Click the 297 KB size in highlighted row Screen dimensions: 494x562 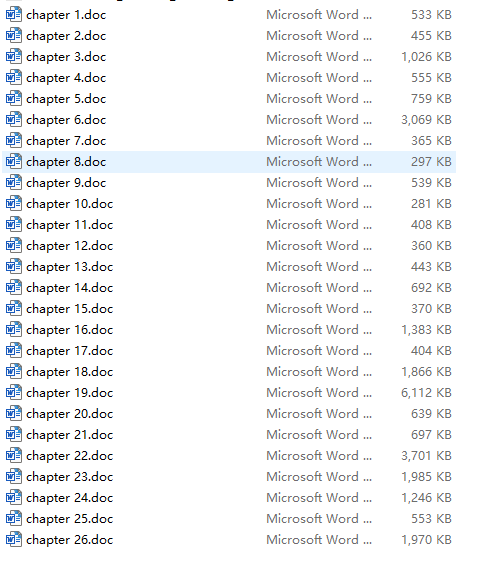431,162
